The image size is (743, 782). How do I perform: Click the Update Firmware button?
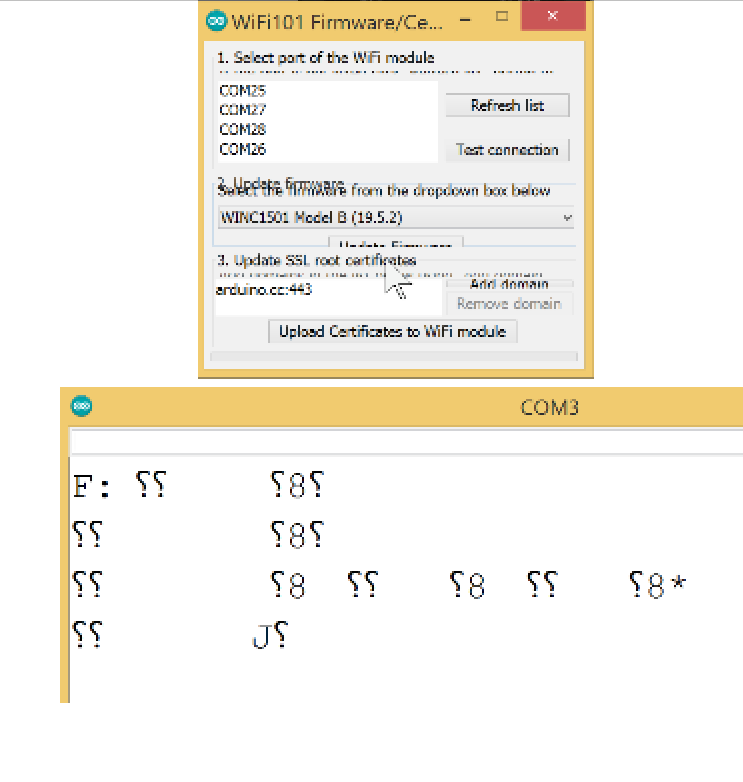click(396, 242)
